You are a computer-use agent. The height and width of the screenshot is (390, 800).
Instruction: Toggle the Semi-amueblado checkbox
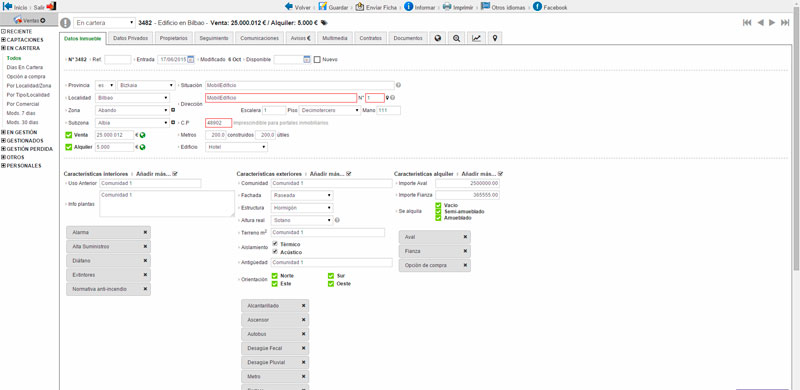(x=438, y=211)
